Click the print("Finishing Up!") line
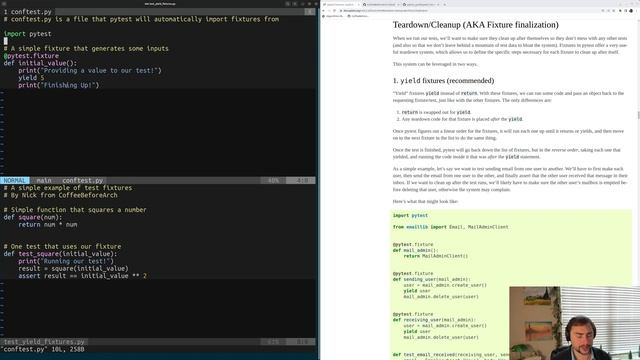 [58, 85]
